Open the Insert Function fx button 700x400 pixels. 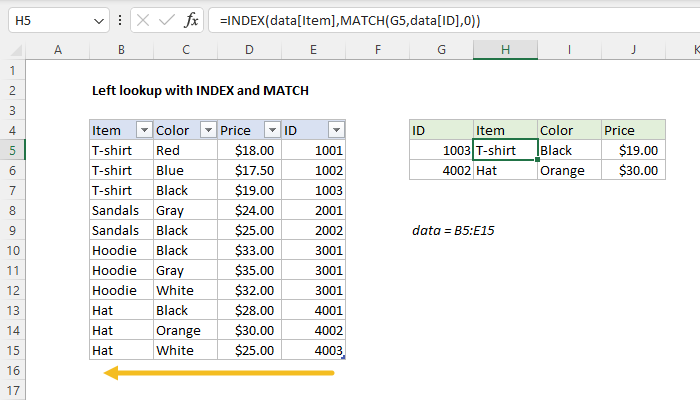coord(191,20)
